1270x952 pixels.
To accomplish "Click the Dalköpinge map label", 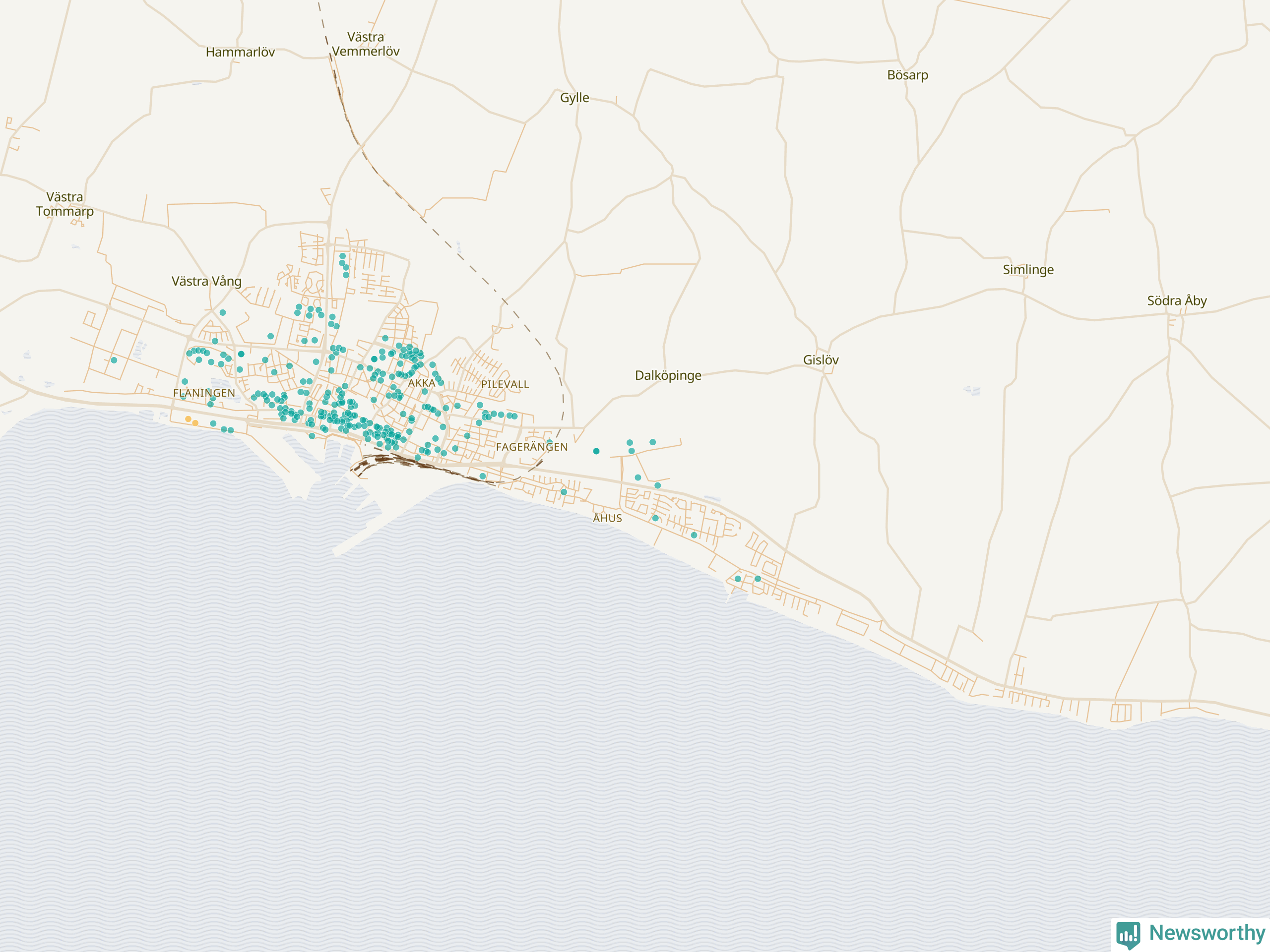I will [668, 375].
